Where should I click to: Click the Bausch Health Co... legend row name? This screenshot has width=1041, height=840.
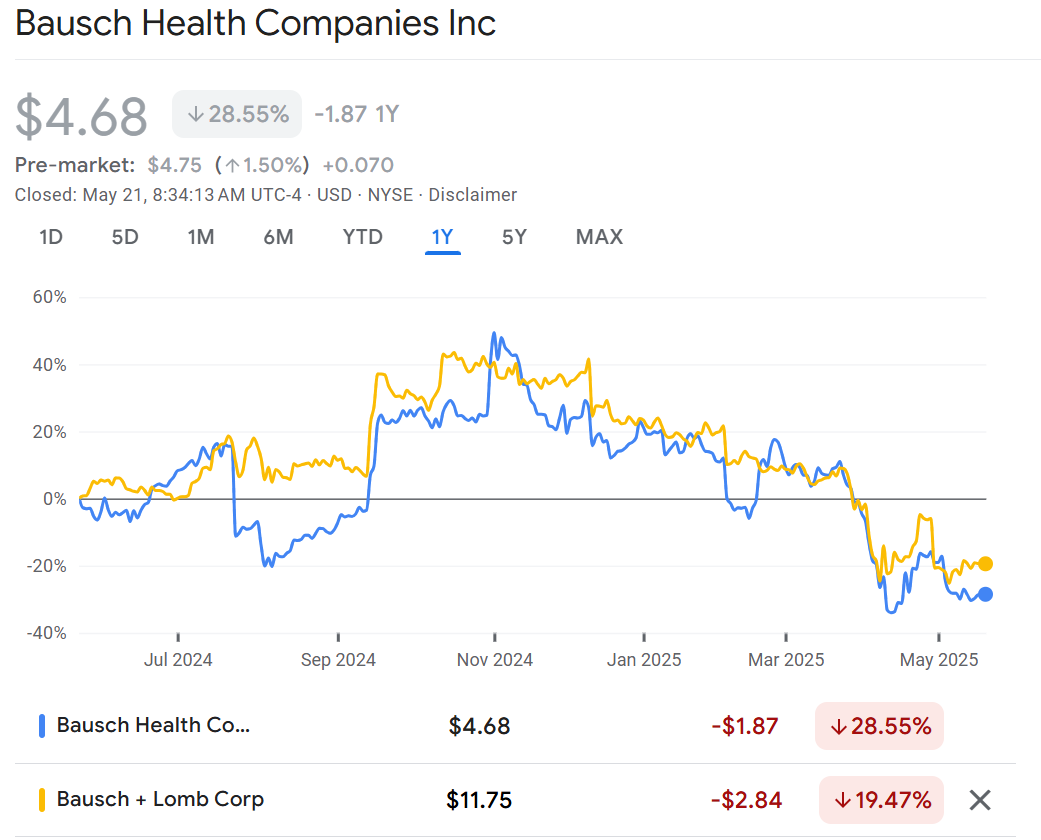[153, 726]
